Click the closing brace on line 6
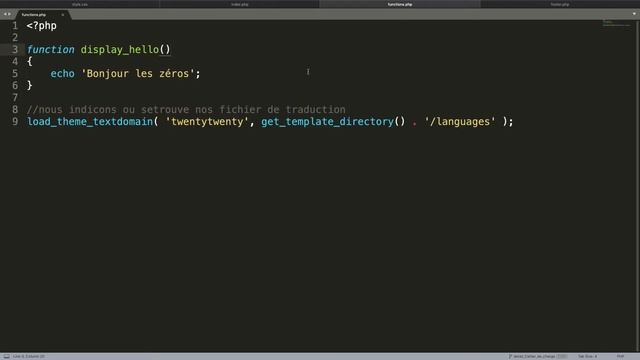Screen dimensions: 640x360 coord(29,86)
